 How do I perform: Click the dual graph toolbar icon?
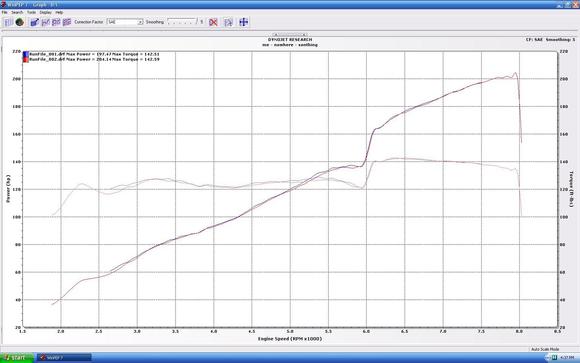click(56, 22)
